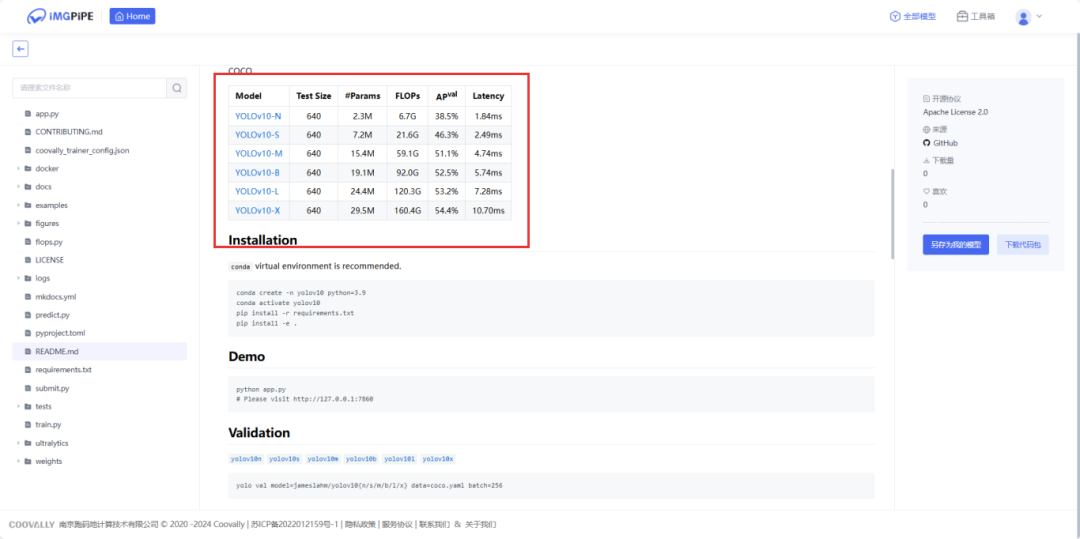This screenshot has width=1080, height=539.
Task: Click the Latency column header
Action: pyautogui.click(x=488, y=96)
